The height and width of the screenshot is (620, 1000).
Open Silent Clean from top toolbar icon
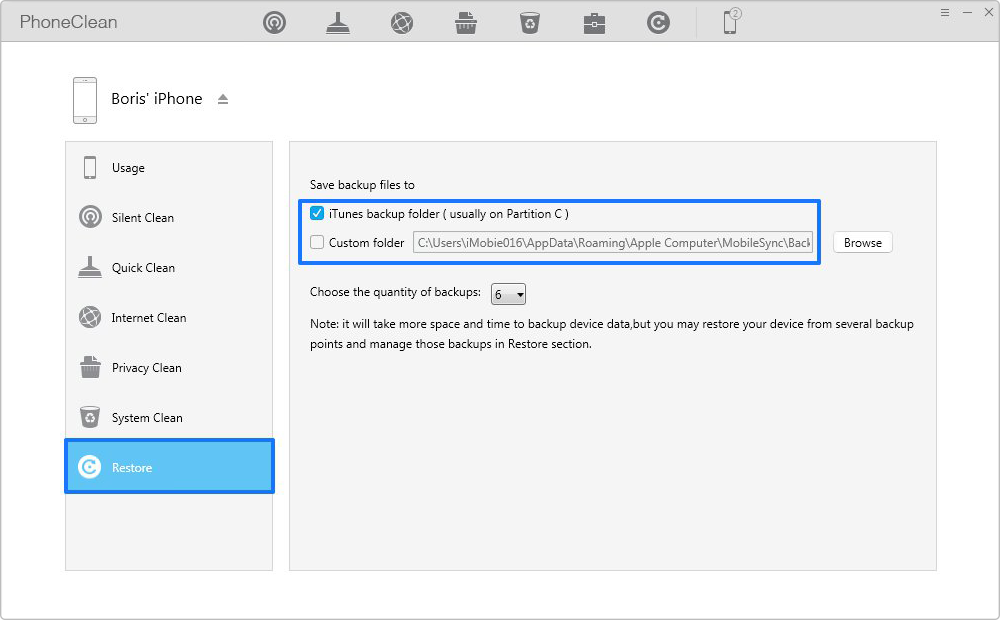274,23
